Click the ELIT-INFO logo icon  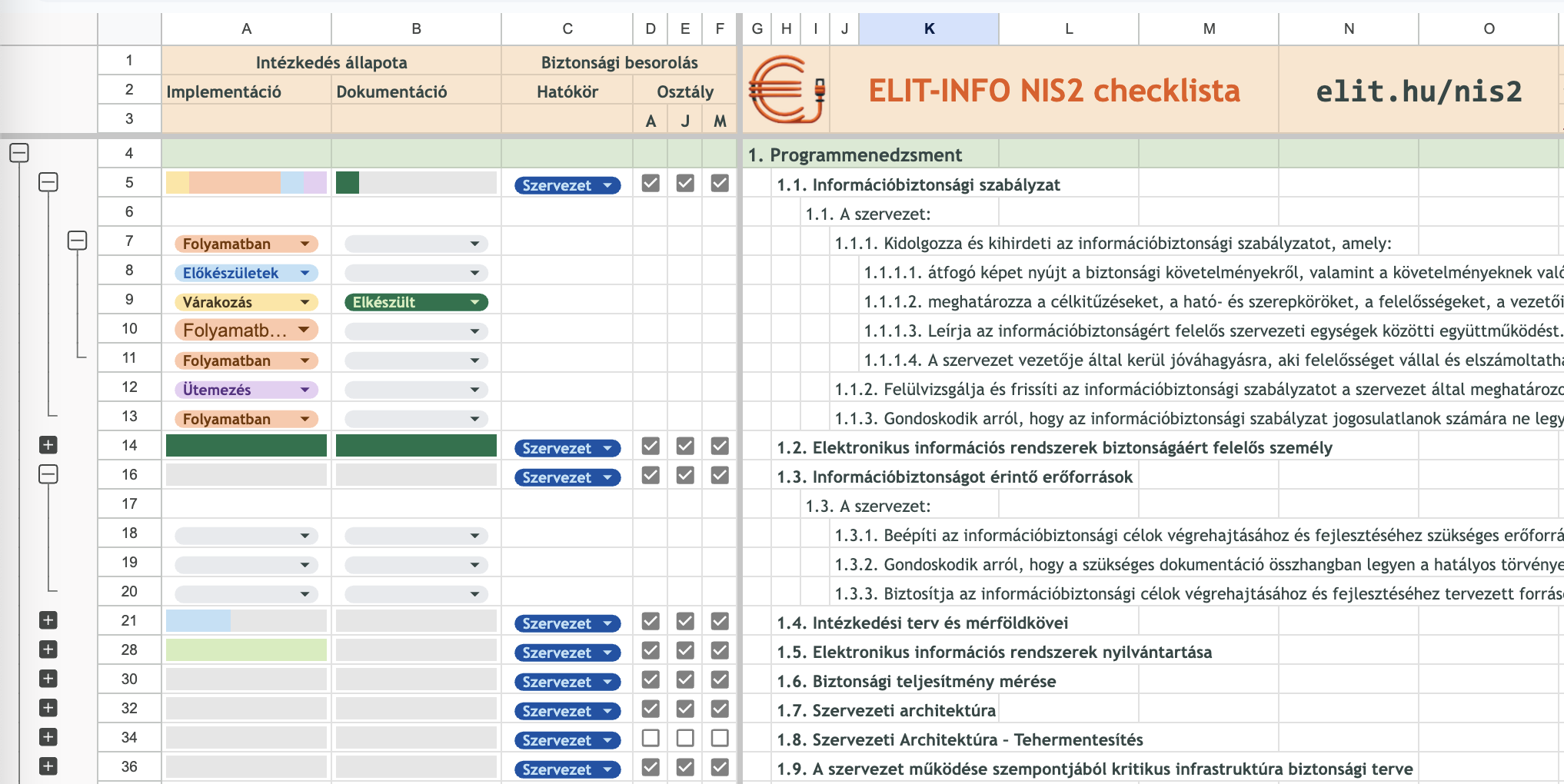786,90
